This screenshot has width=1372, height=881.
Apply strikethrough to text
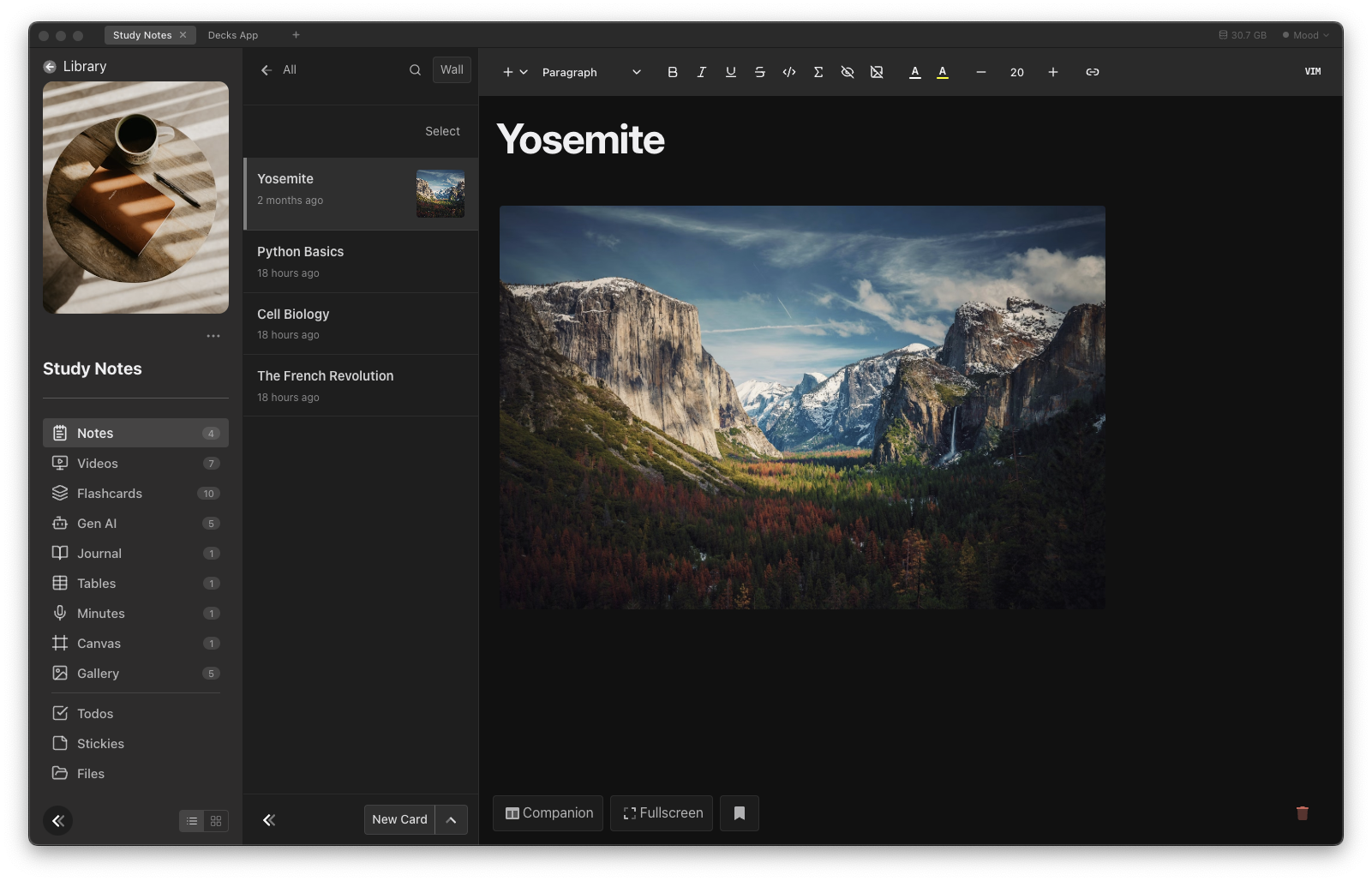pyautogui.click(x=759, y=72)
